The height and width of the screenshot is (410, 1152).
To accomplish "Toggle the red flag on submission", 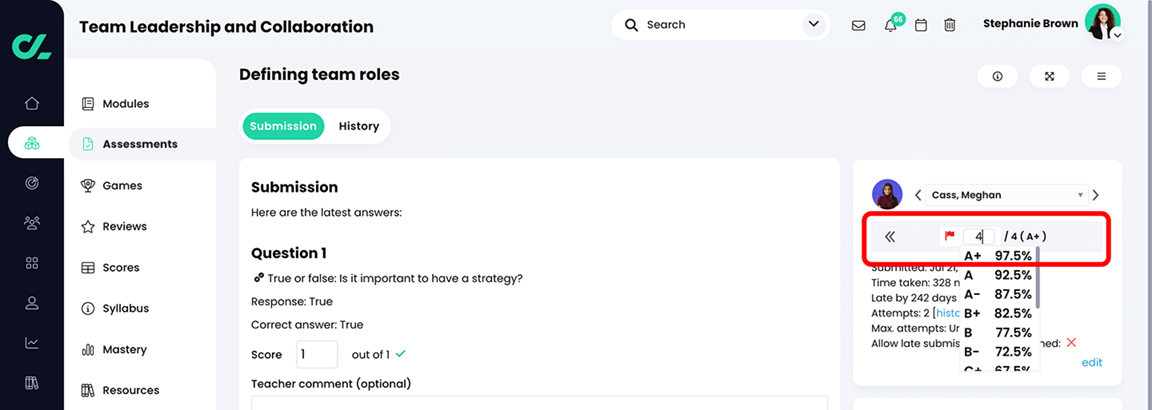I will [949, 236].
